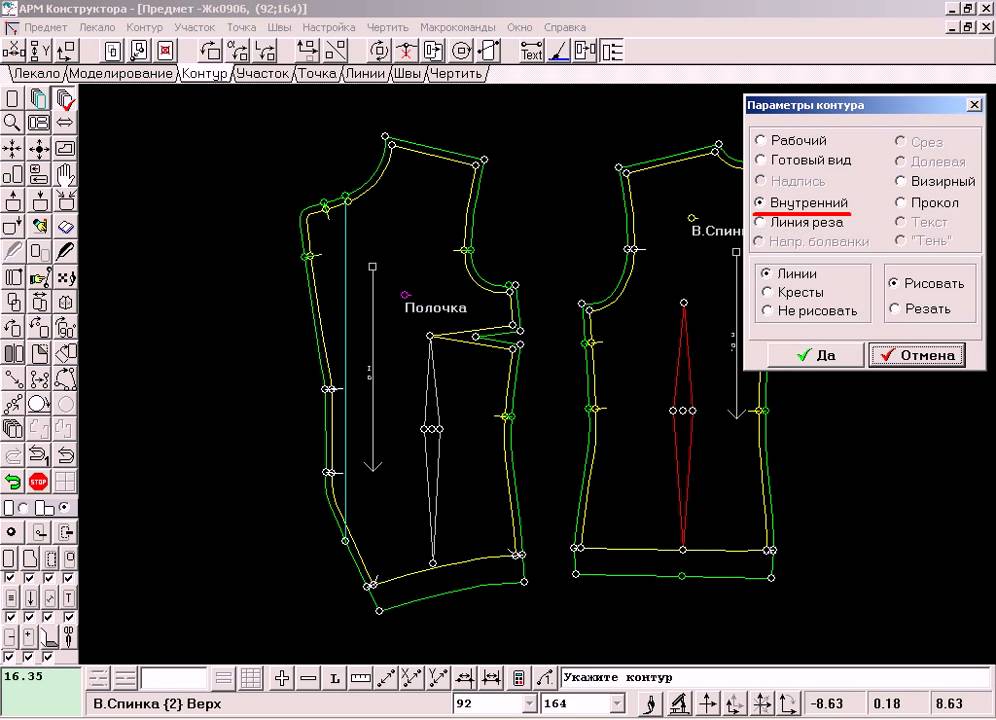The width and height of the screenshot is (996, 720).
Task: Click the red STOP icon
Action: pos(39,482)
